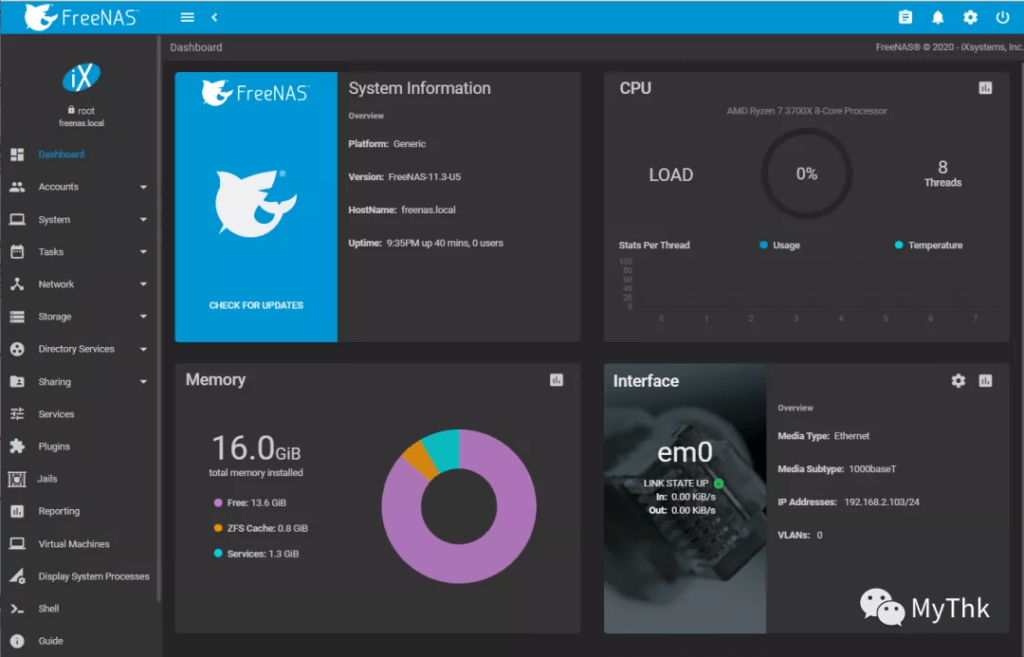Open the task manager clipboard icon
This screenshot has height=657, width=1024.
click(x=905, y=18)
